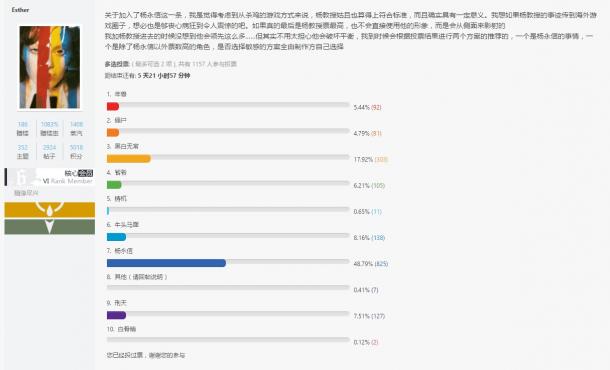Open the 352 threads count link
This screenshot has width=610, height=370.
coord(23,147)
